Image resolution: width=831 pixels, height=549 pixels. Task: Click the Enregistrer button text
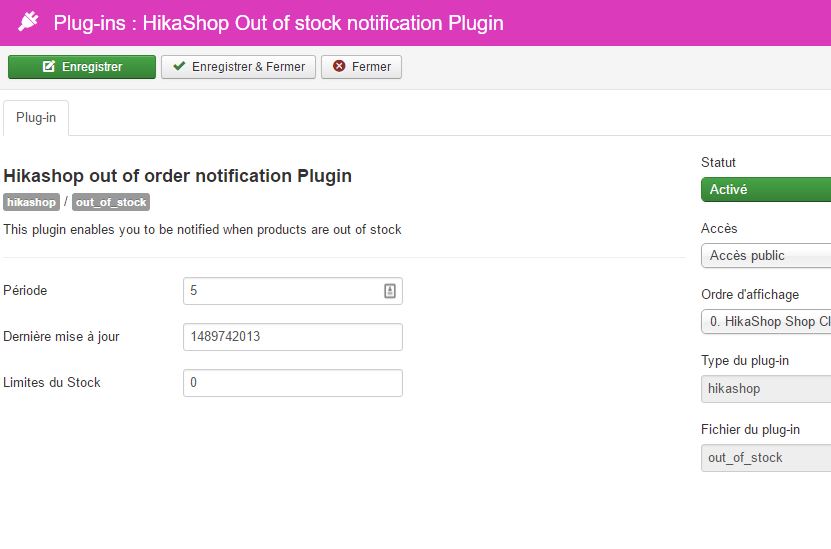pos(92,67)
